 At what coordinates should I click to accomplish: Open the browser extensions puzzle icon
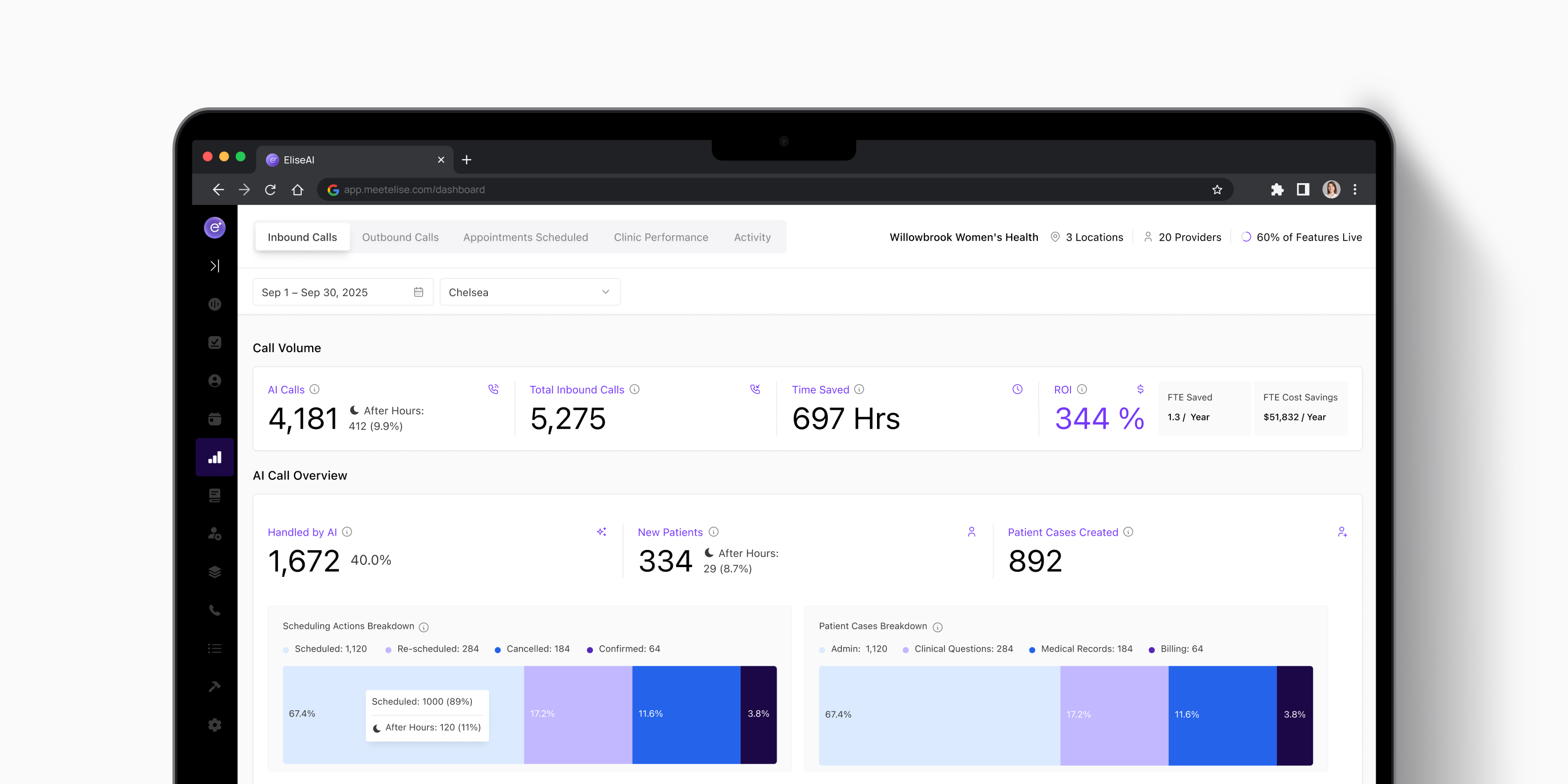(x=1276, y=190)
